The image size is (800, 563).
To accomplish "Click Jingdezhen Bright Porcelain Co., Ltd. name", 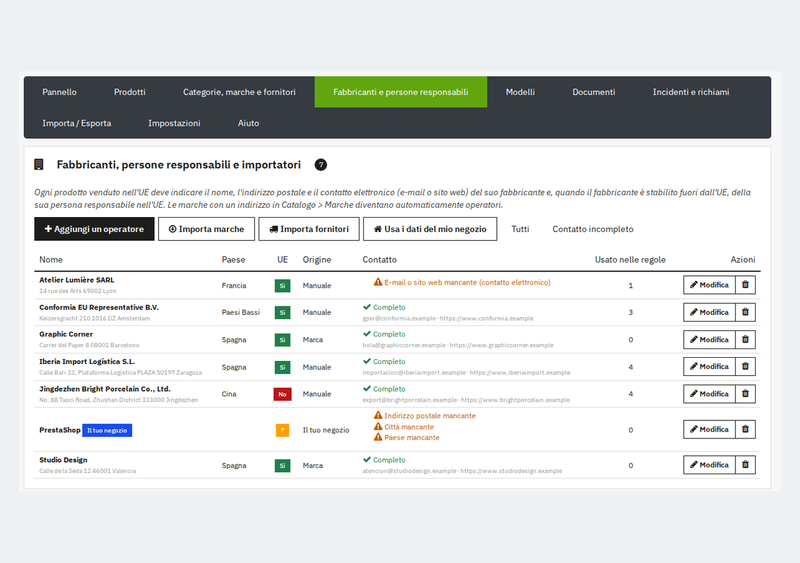I will [x=105, y=388].
